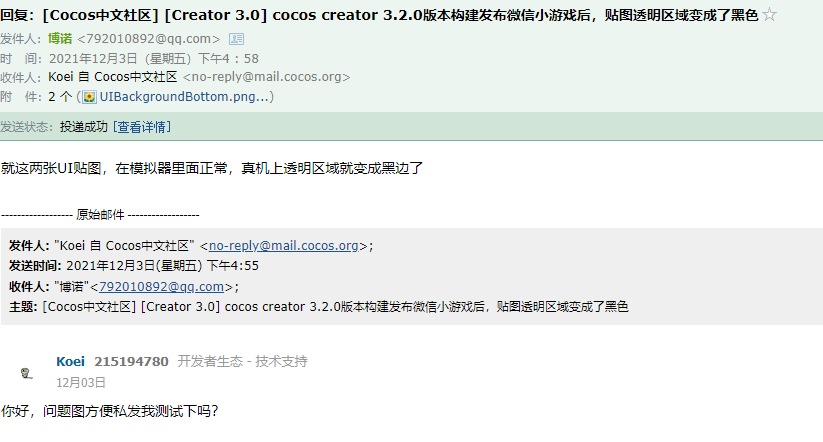Click the sender address 792010892@qq.com in header

point(149,39)
